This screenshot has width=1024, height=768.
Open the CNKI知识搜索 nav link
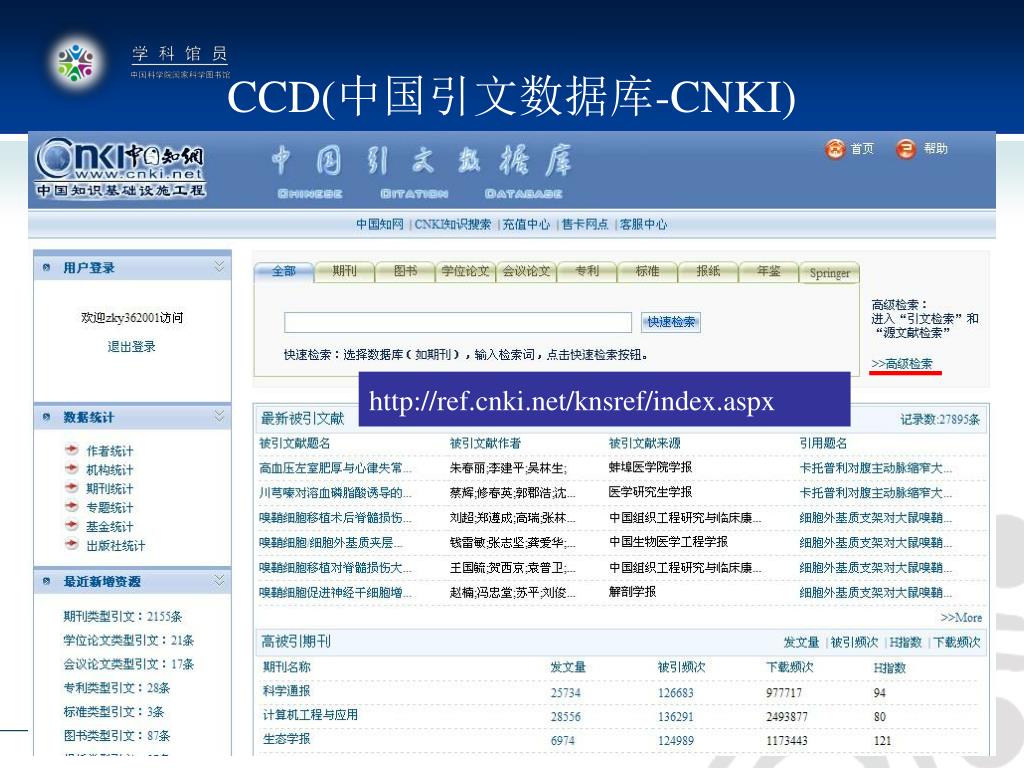(x=453, y=224)
